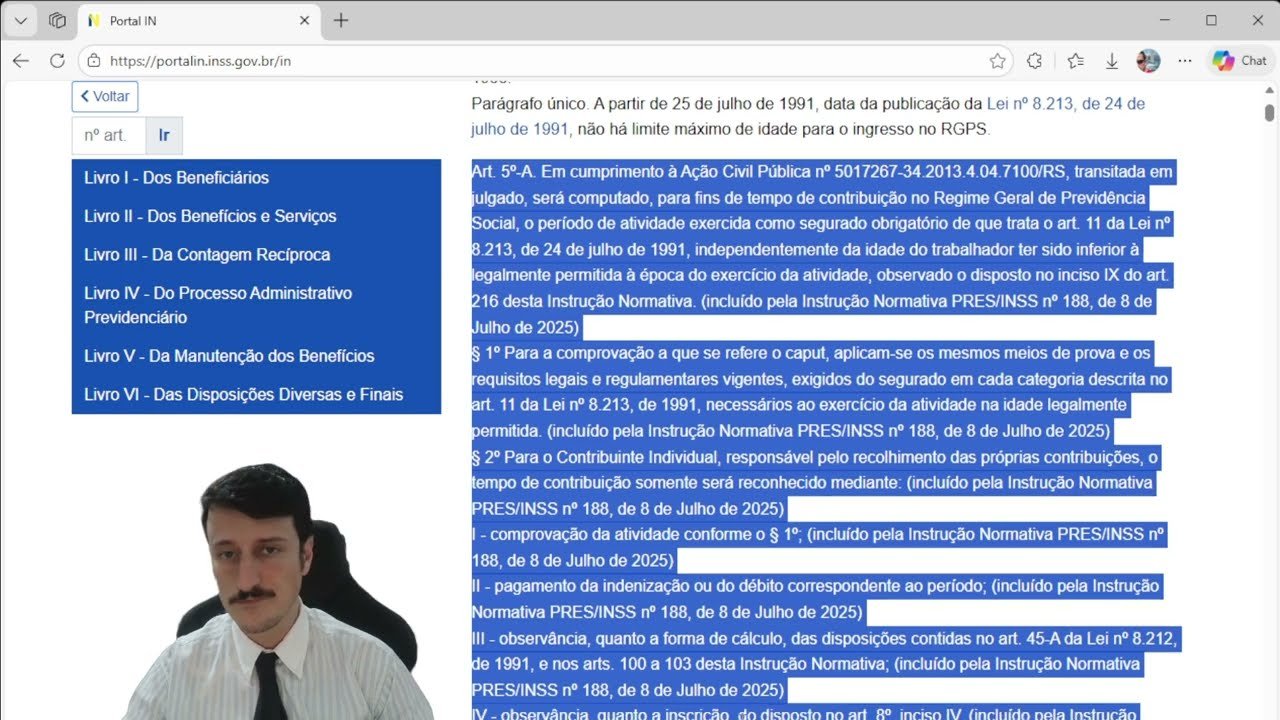View site information lock icon
This screenshot has height=720, width=1280.
click(x=94, y=61)
